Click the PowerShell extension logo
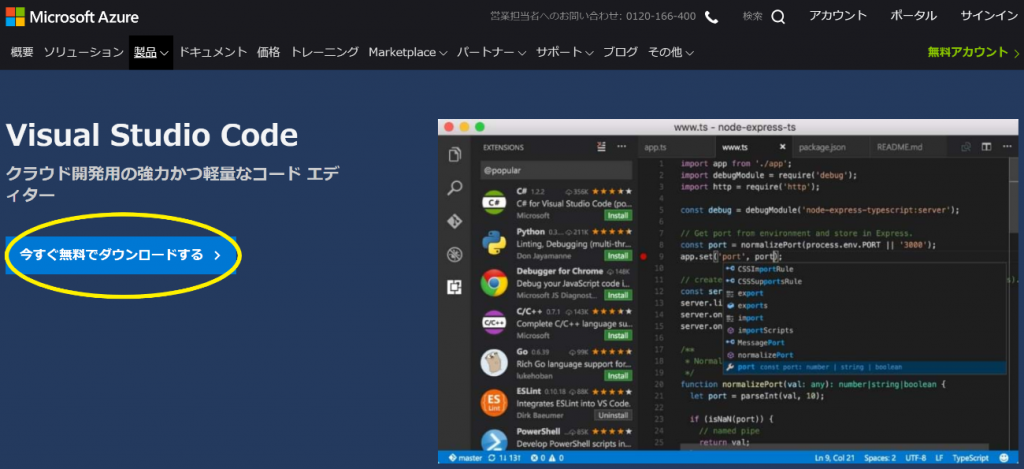This screenshot has width=1024, height=469. tap(494, 441)
